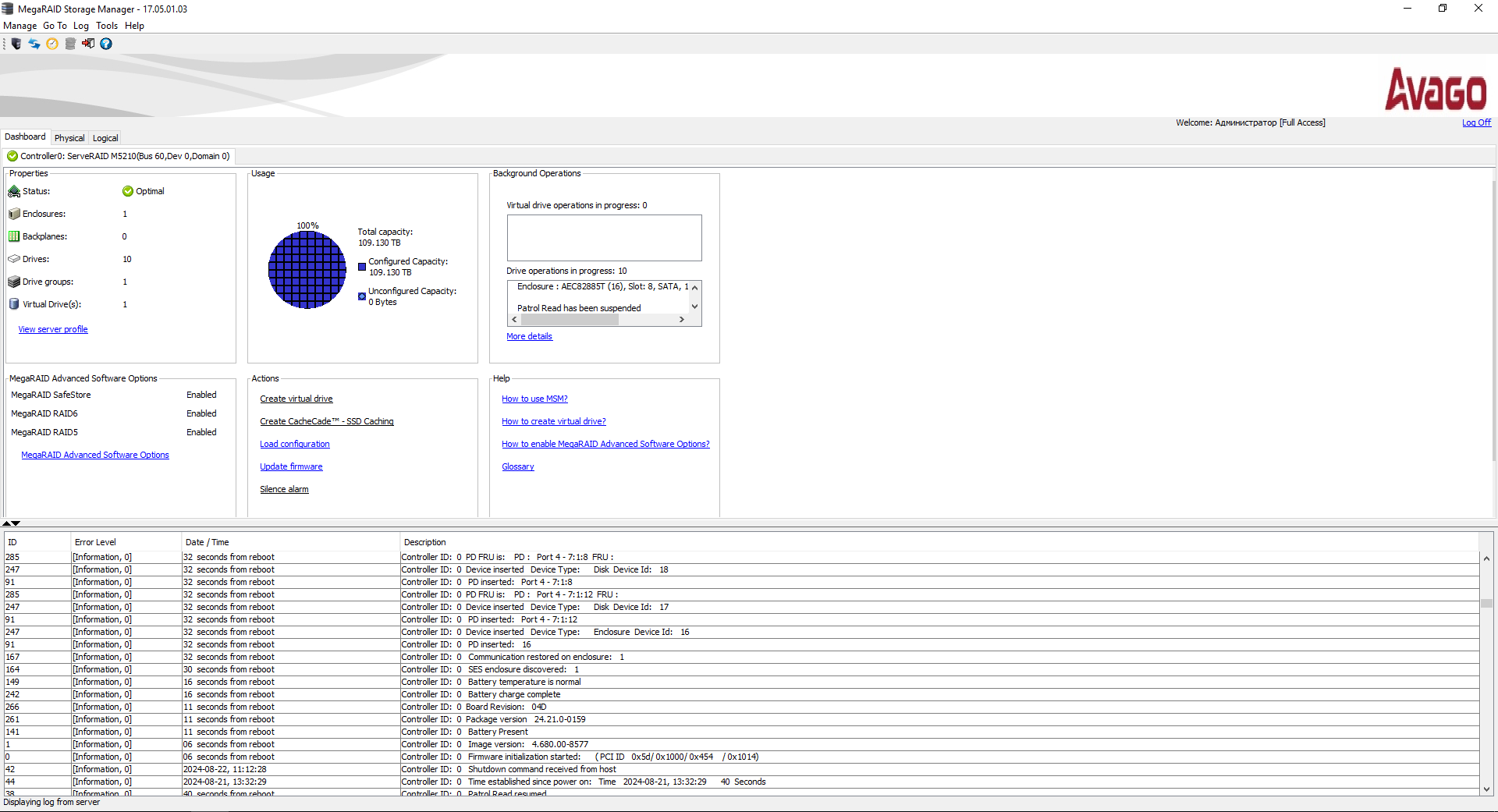This screenshot has height=812, width=1498.
Task: Sort log by Error Level column header
Action: tap(126, 542)
